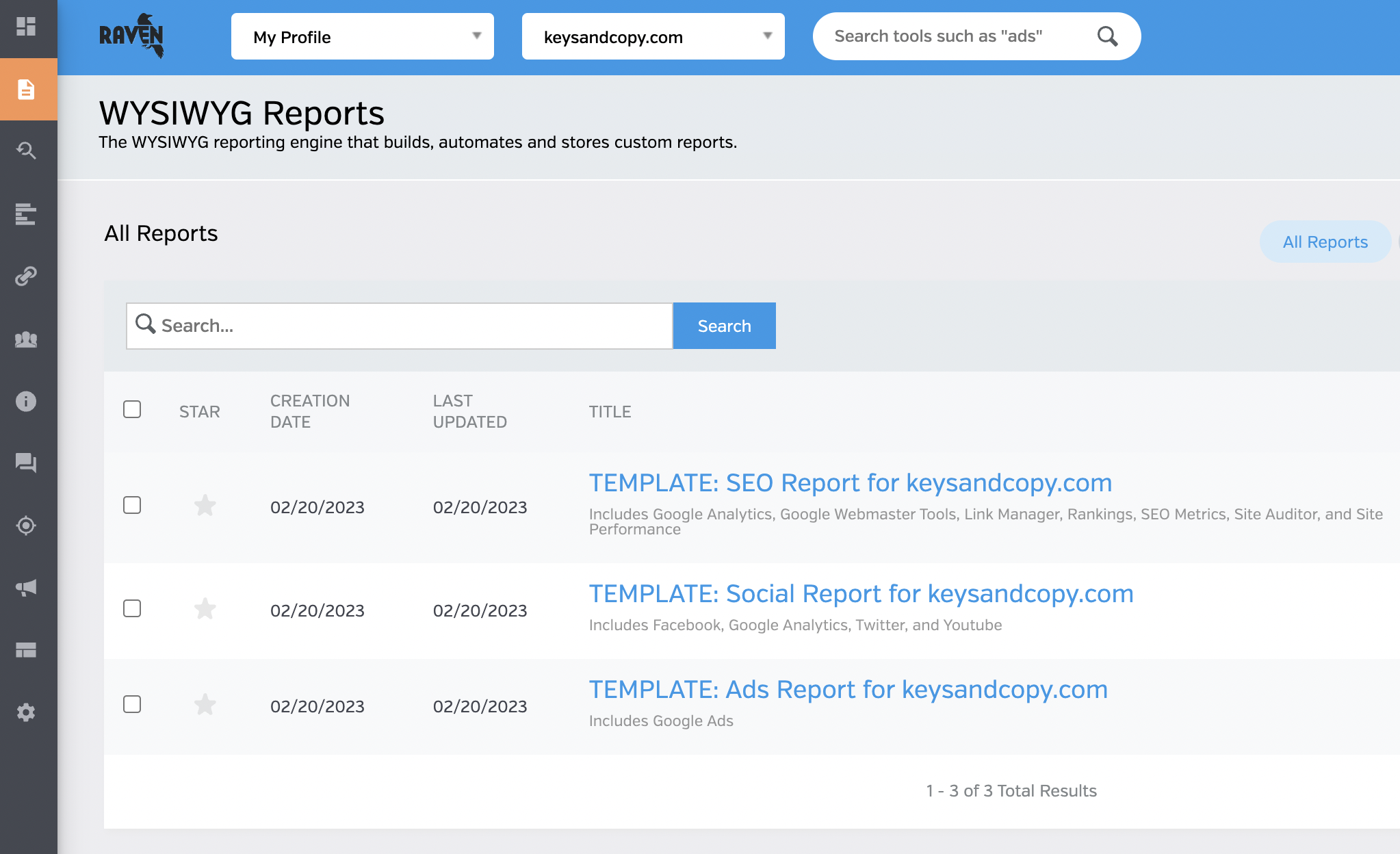1400x854 pixels.
Task: Click "Includes Facebook, Google Analytics, Twitter, and Youtube" description
Action: pyautogui.click(x=795, y=625)
